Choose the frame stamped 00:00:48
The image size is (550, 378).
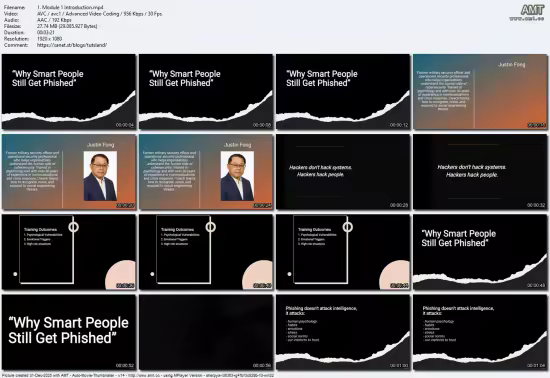pyautogui.click(x=480, y=252)
